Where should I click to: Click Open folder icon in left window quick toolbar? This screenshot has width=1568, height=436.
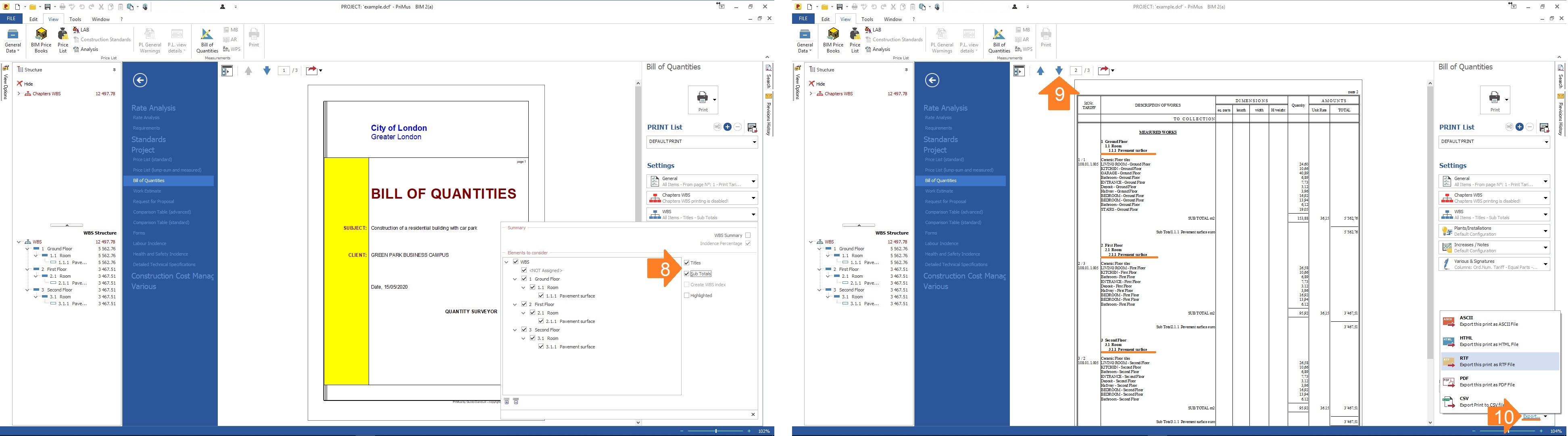(x=32, y=7)
